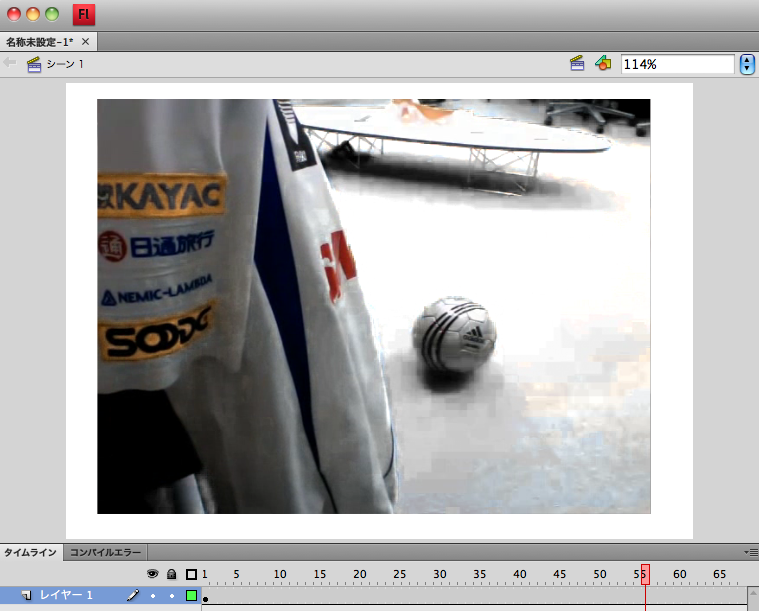Click frame 30 on the timeline ruler
The width and height of the screenshot is (759, 611).
tap(440, 574)
